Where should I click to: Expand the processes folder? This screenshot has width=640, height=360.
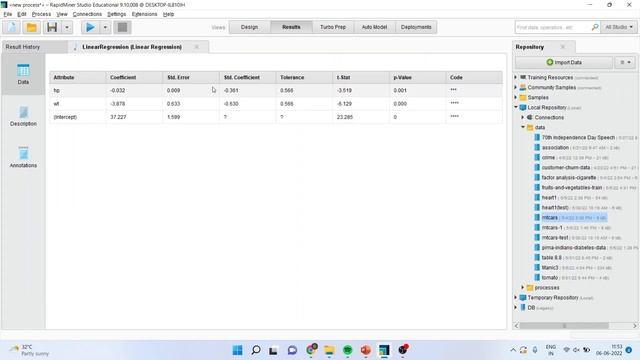(523, 288)
